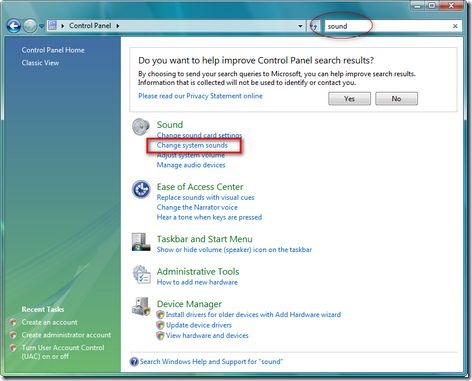Open Device Manager heading
The image size is (472, 381).
click(189, 304)
